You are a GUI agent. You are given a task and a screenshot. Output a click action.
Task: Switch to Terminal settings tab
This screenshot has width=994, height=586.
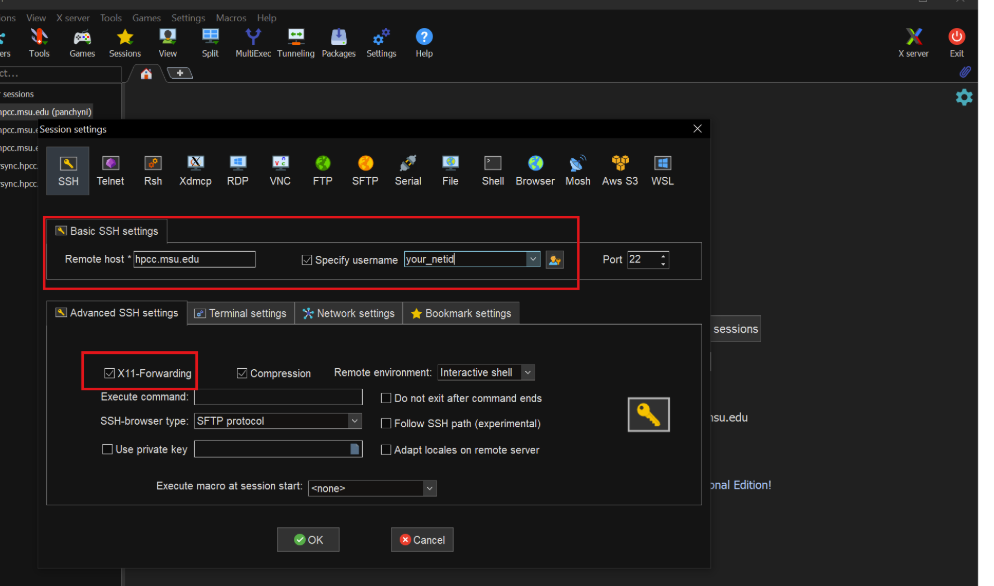[x=241, y=313]
